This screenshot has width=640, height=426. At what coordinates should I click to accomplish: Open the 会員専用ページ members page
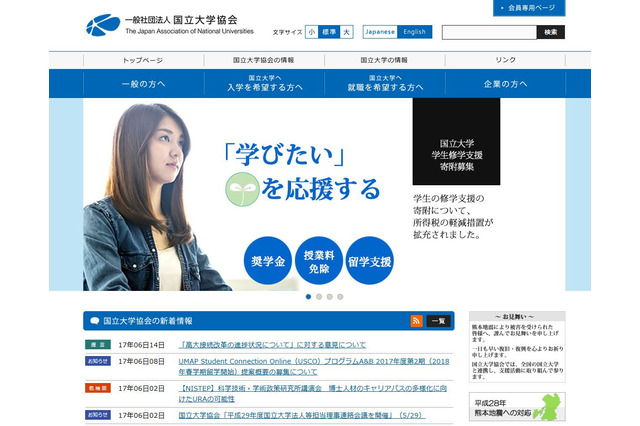(x=529, y=8)
